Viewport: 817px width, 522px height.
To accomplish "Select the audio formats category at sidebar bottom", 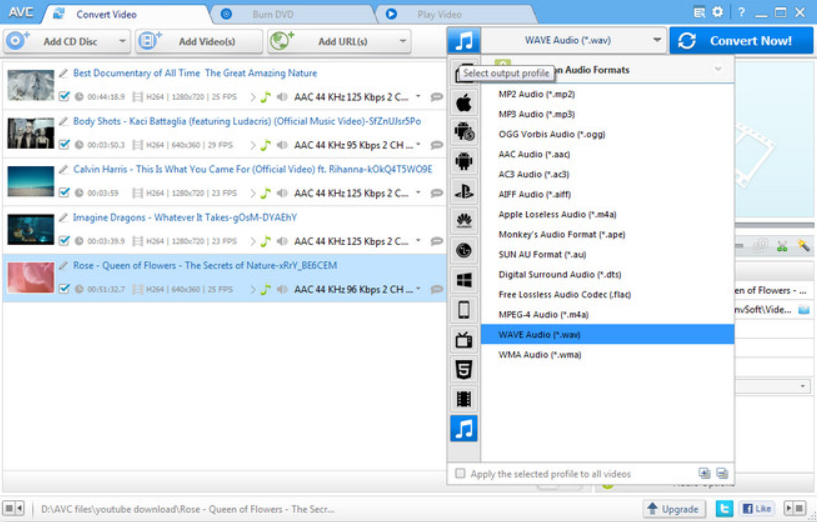I will 464,428.
